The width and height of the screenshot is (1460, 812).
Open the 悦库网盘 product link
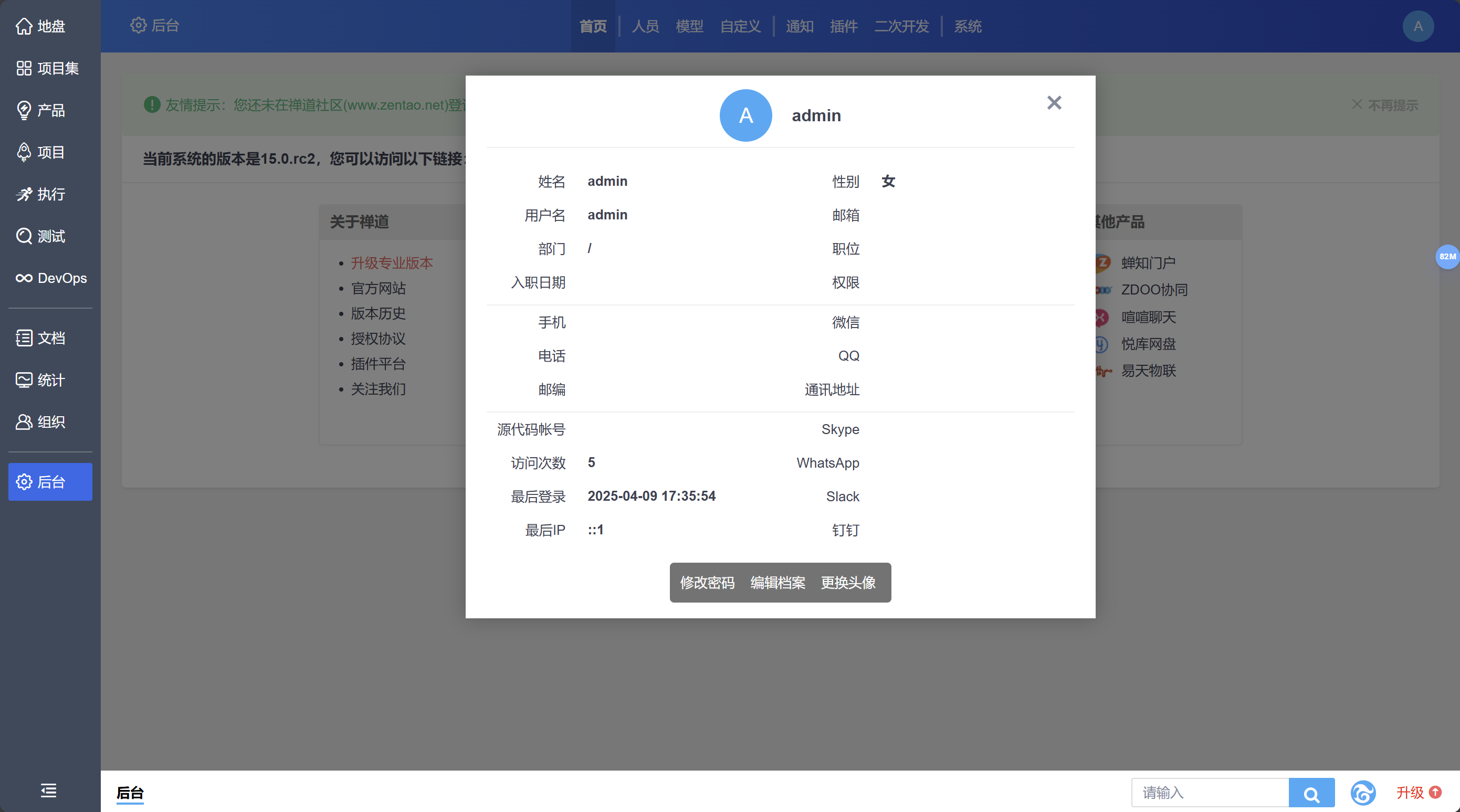[x=1148, y=344]
